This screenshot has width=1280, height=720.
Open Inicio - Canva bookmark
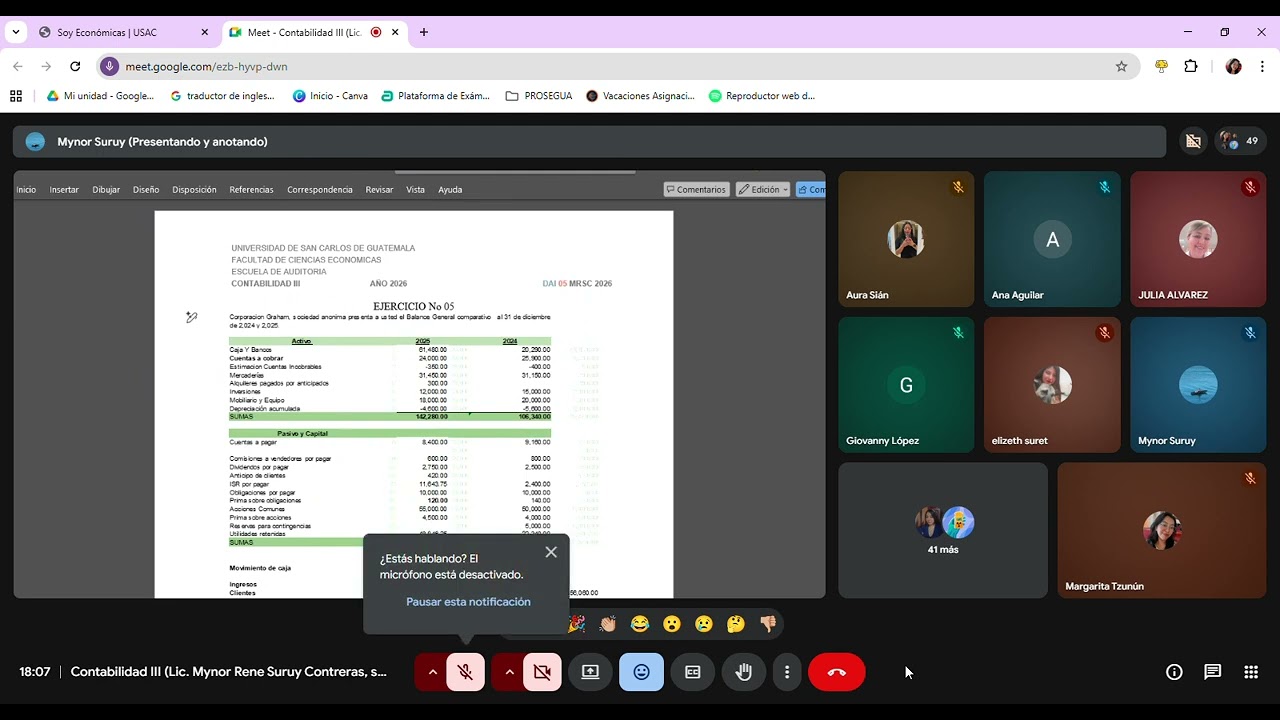(x=330, y=96)
